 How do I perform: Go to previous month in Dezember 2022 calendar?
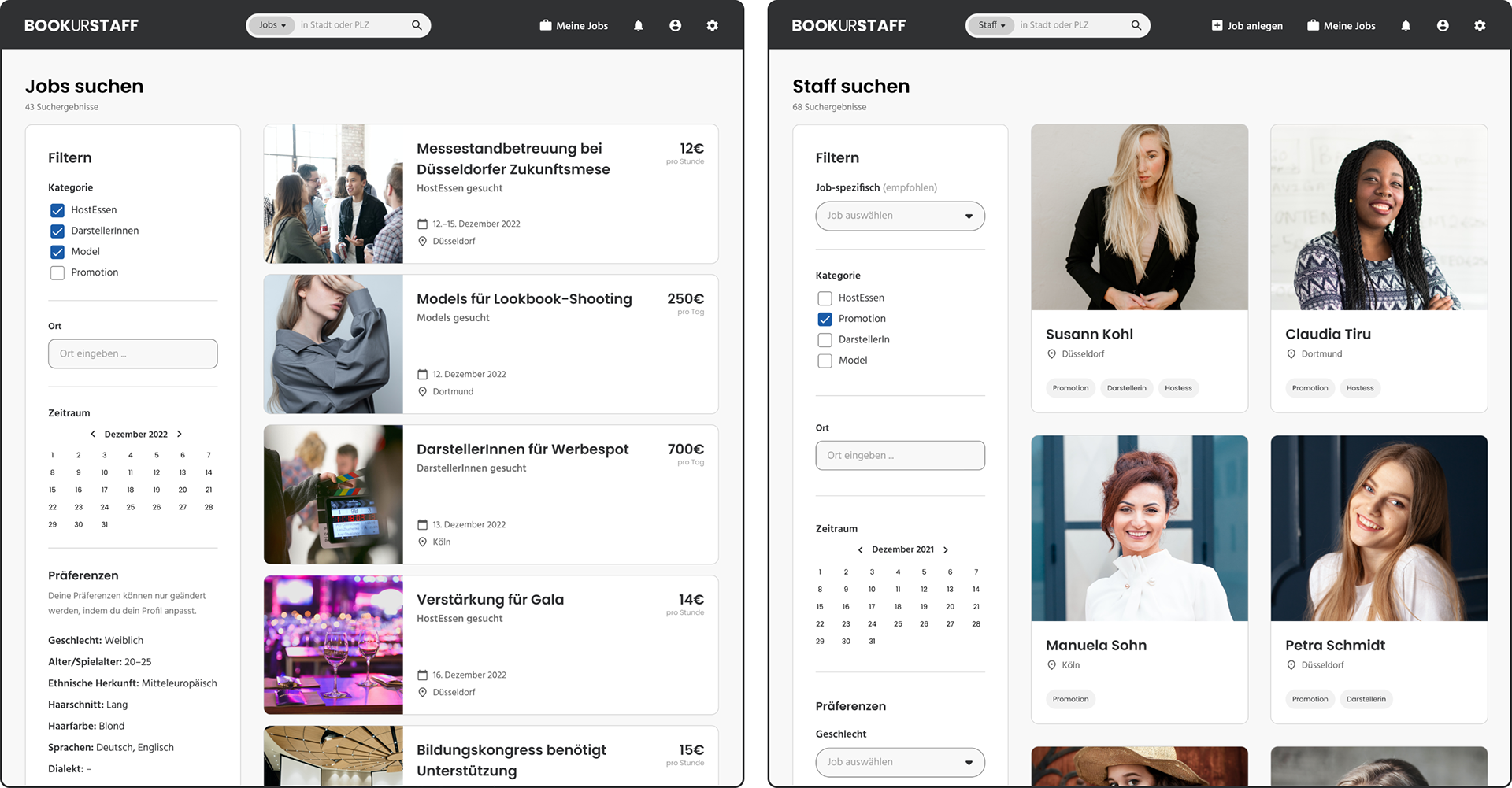93,434
